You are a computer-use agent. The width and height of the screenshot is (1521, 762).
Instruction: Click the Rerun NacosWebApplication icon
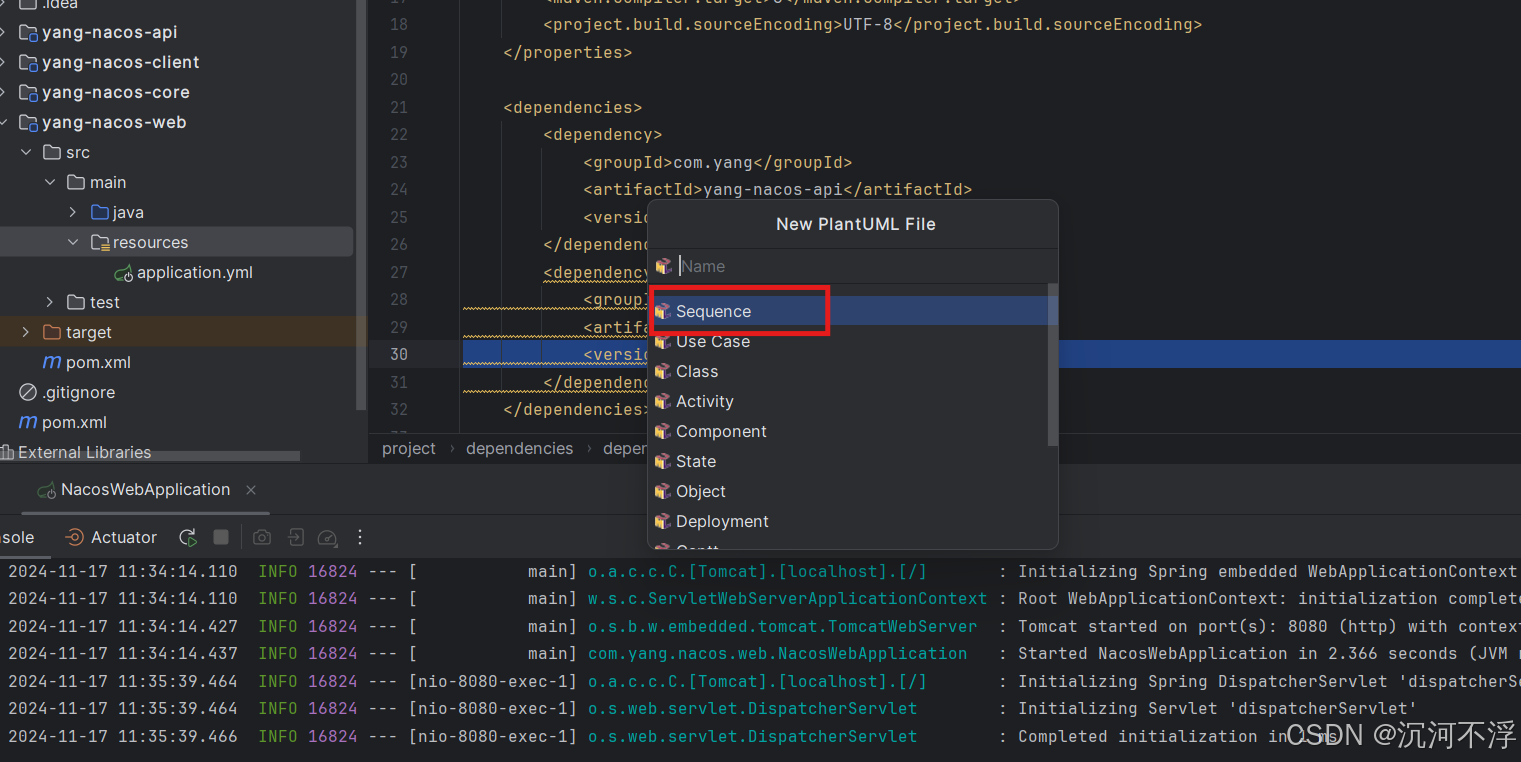pos(188,537)
